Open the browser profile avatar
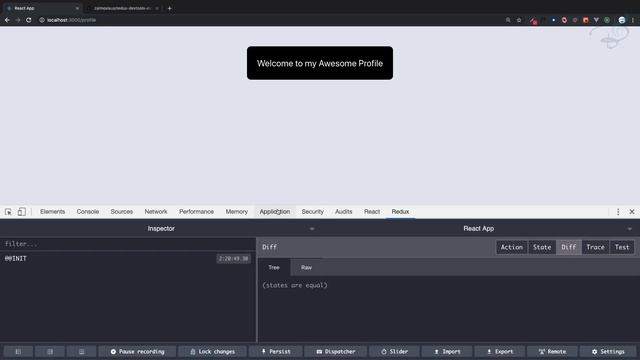 pos(622,20)
